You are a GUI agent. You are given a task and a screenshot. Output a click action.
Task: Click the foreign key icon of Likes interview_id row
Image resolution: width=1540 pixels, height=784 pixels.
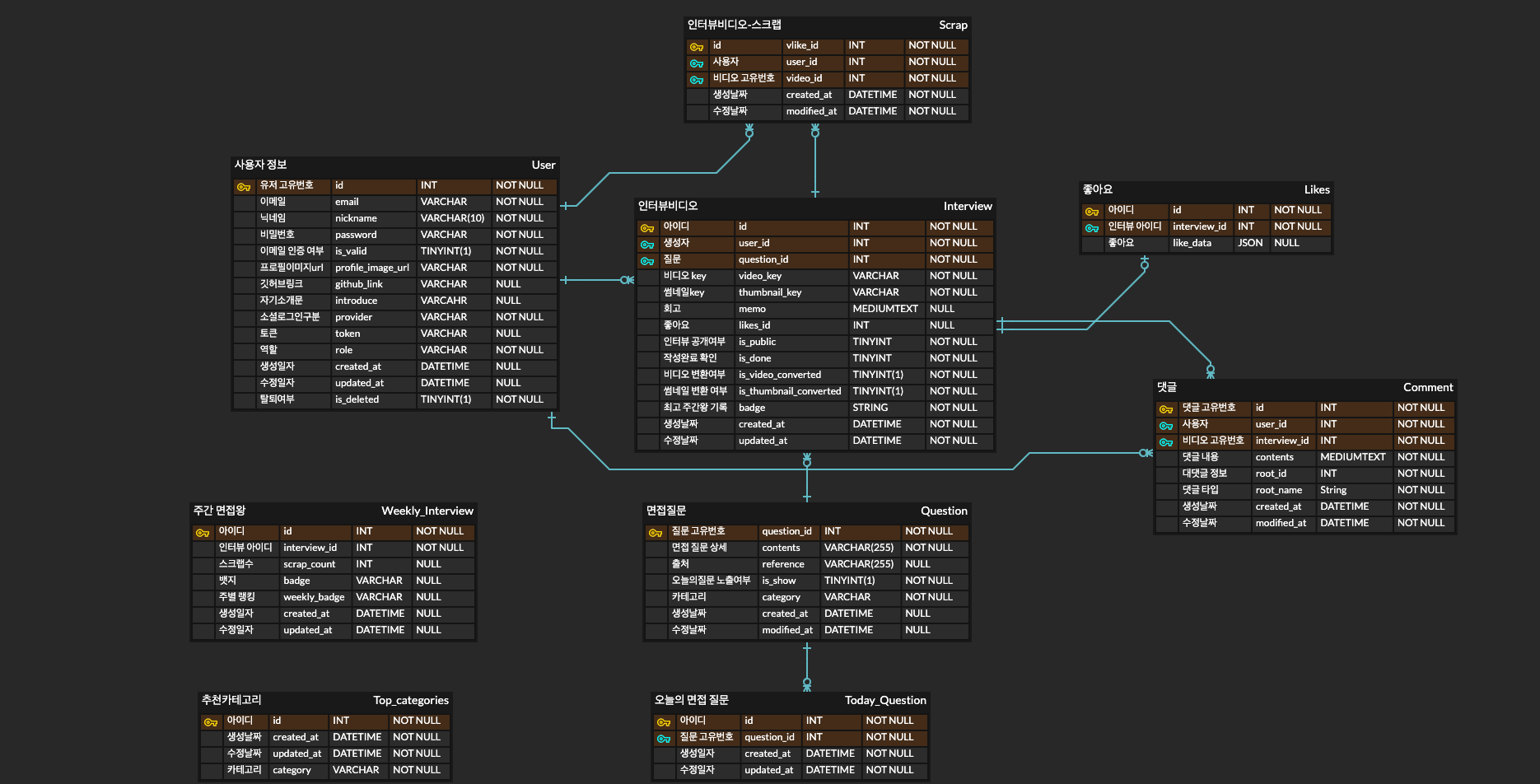click(x=1092, y=228)
